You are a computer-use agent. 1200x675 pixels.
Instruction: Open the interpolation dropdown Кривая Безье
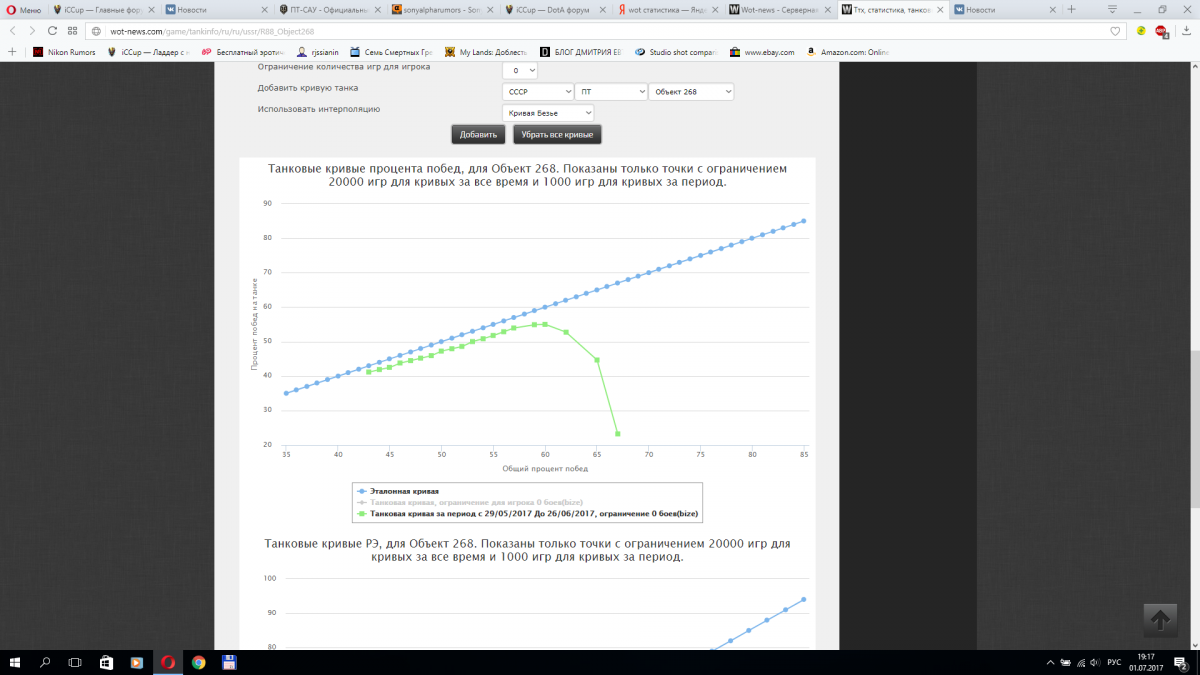pyautogui.click(x=548, y=113)
